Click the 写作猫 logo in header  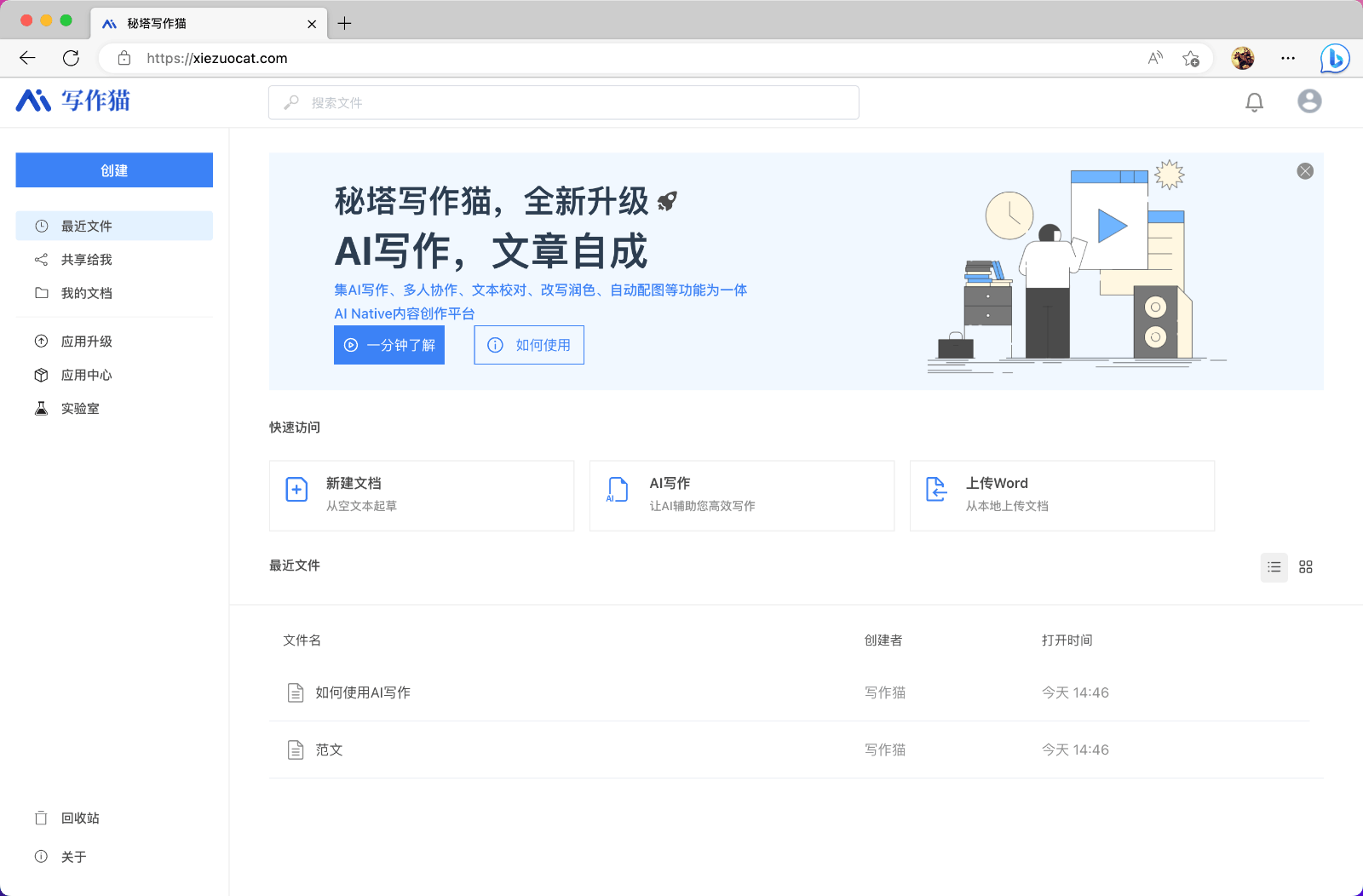point(73,101)
